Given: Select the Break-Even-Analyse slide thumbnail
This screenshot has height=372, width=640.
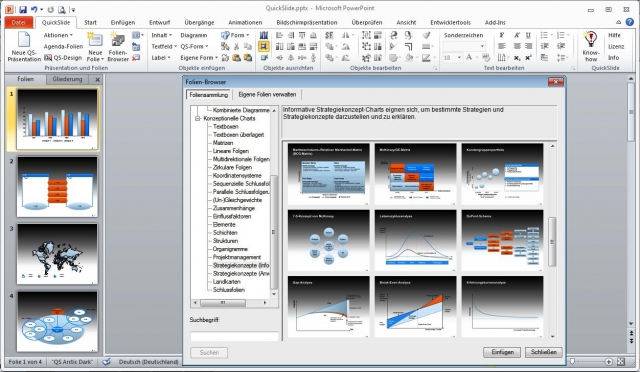Looking at the screenshot, I should (x=415, y=307).
